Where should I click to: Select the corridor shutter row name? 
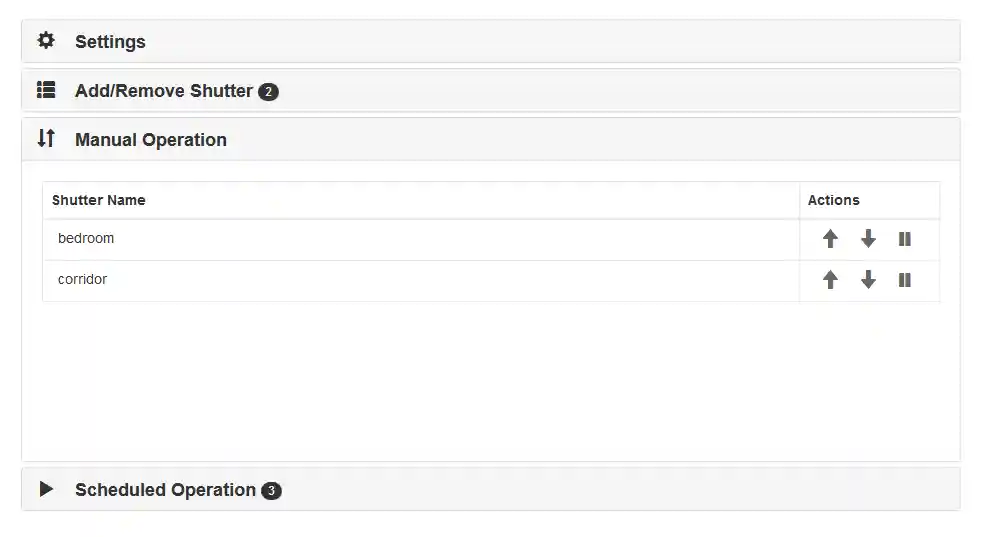click(x=82, y=279)
